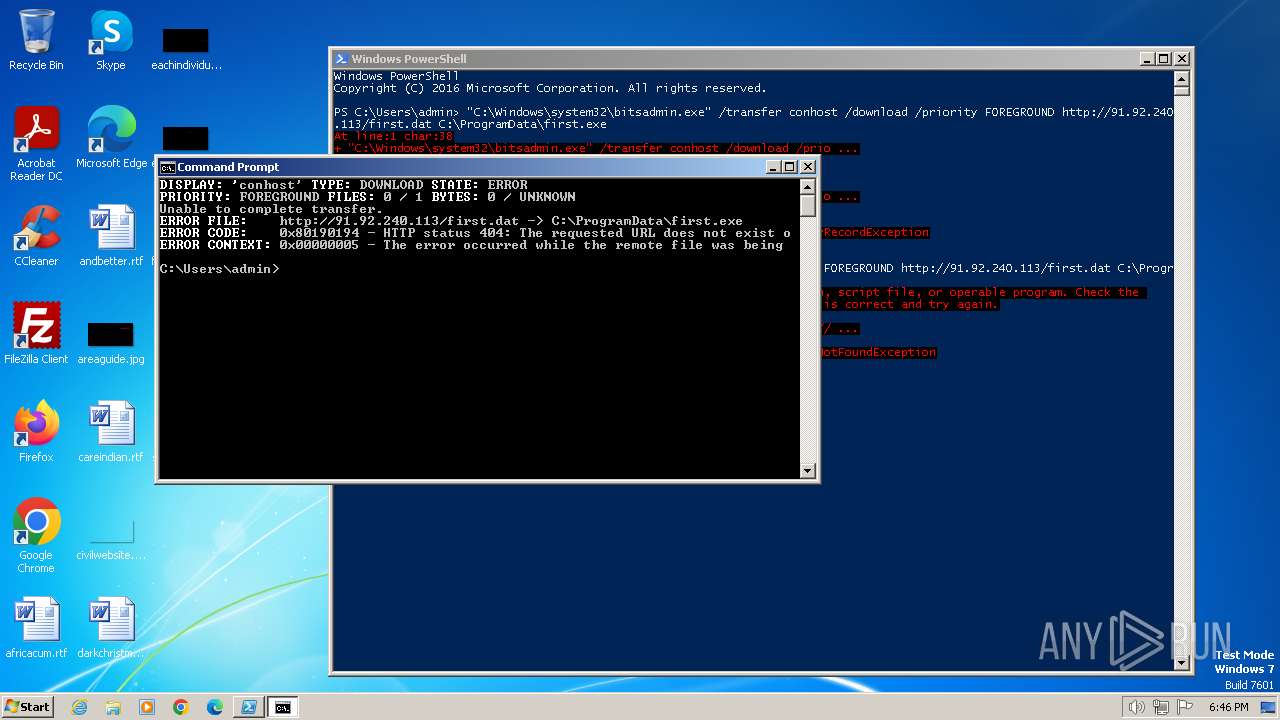The width and height of the screenshot is (1280, 720).
Task: Launch the FileZilla Client shortcut
Action: [36, 334]
